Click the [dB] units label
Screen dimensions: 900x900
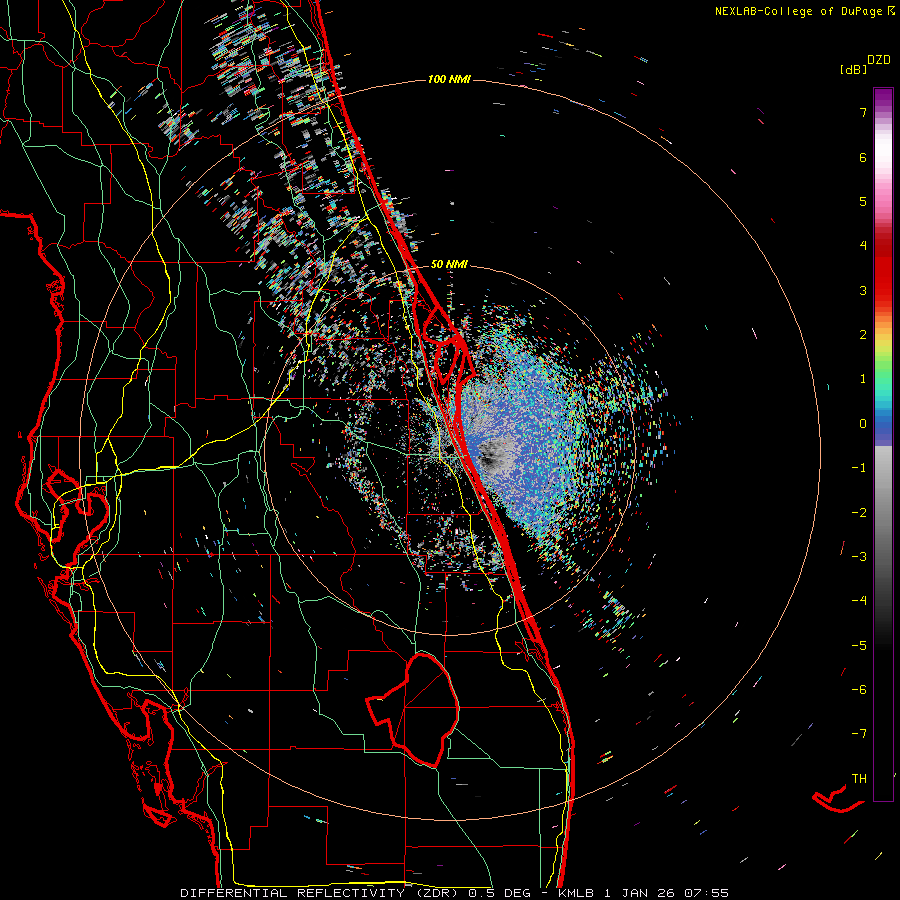pyautogui.click(x=853, y=70)
